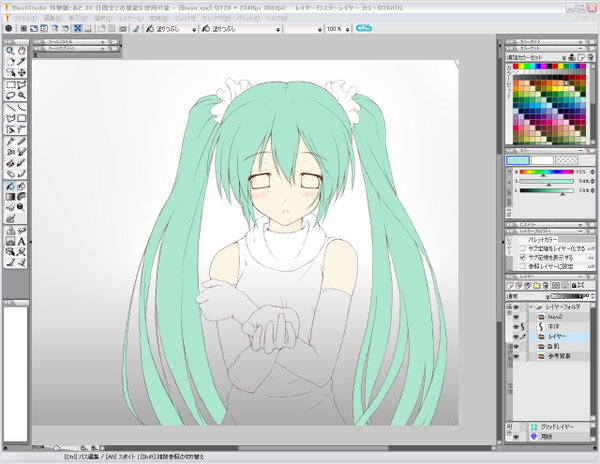Select the Text tool A icon
Viewport: 600px width, 464px height.
click(21, 241)
